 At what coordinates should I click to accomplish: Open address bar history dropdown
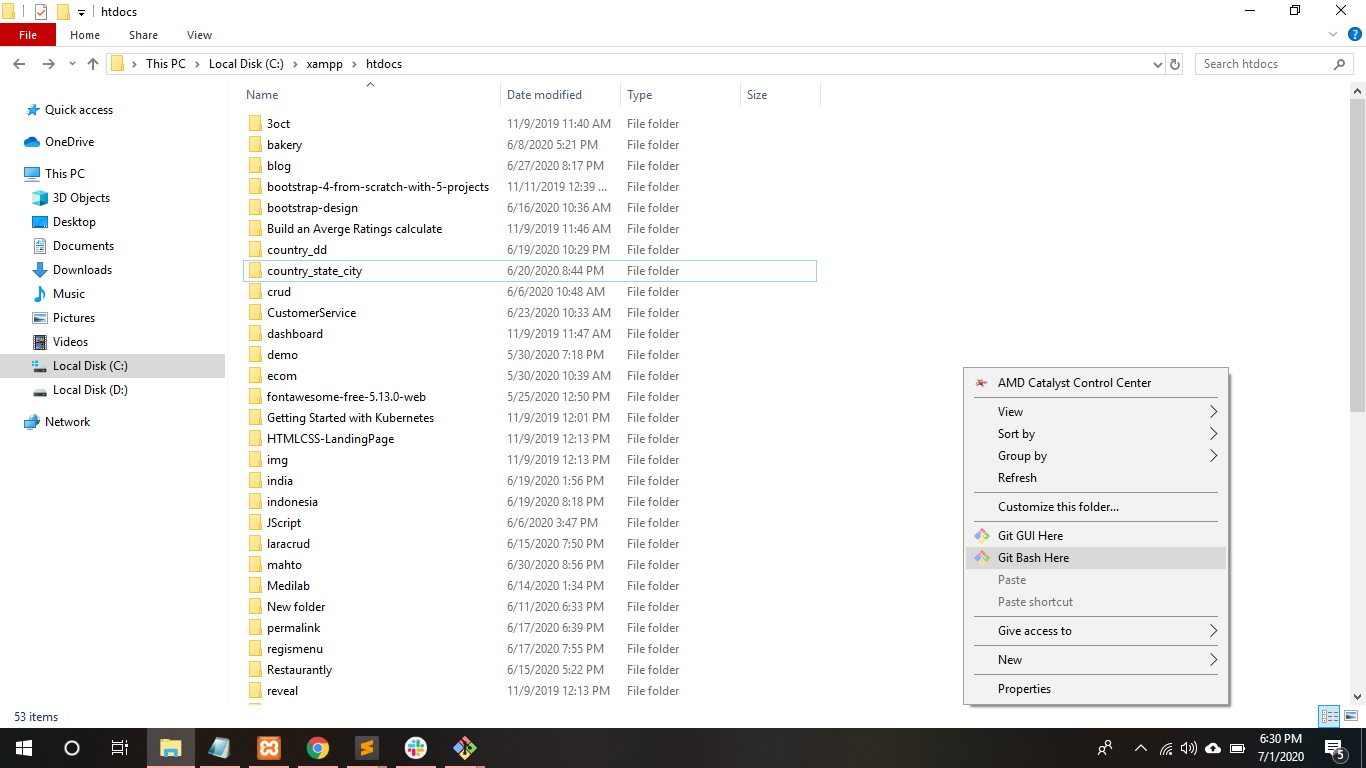pos(1158,64)
